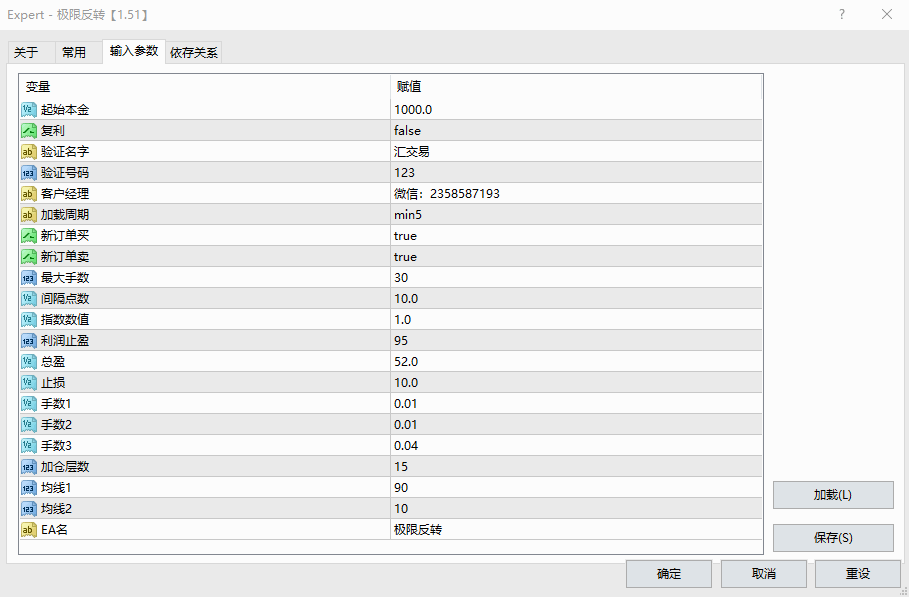Screen dimensions: 909x597
Task: Select the 新订单卖 value true
Action: (405, 257)
